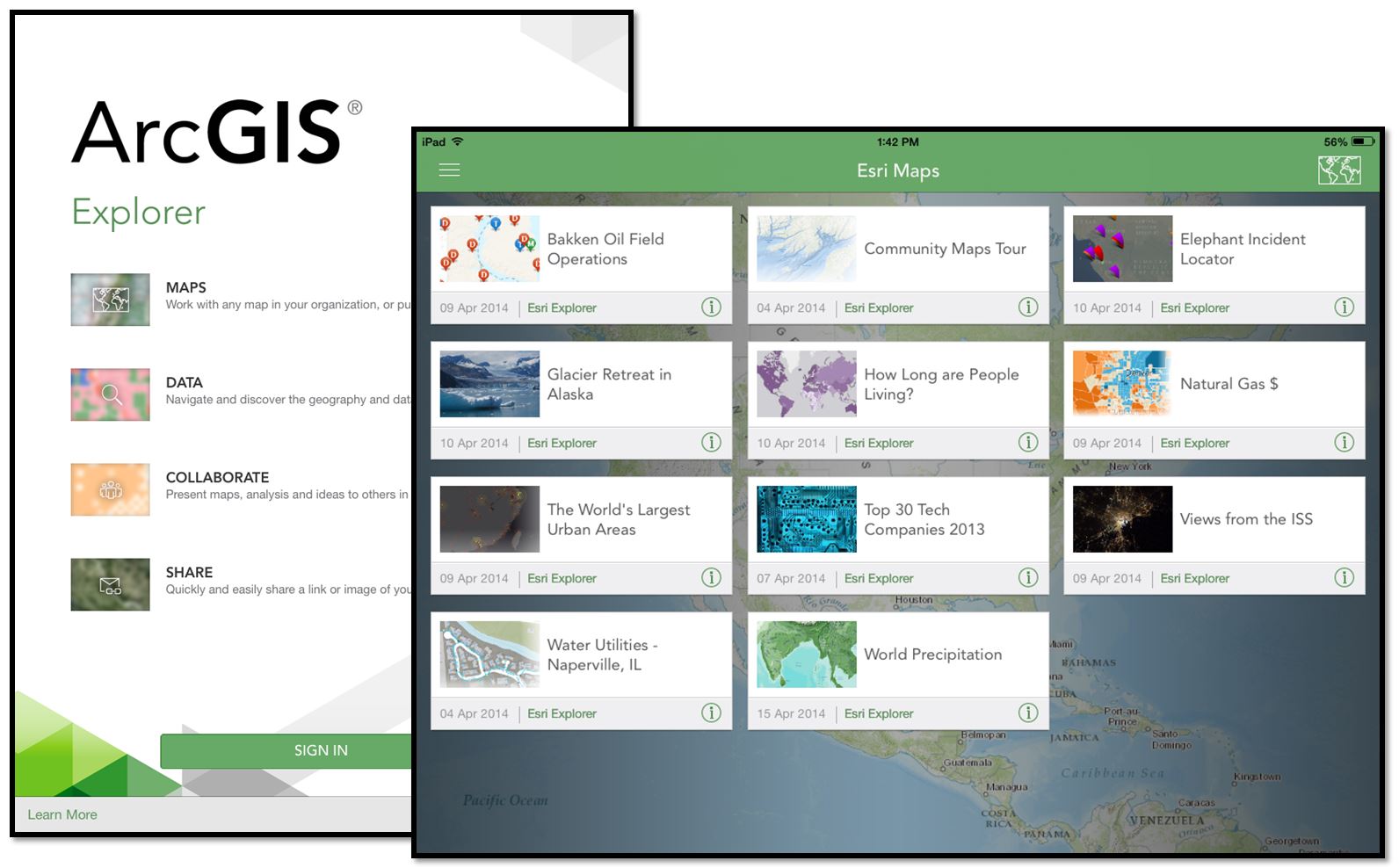Viewport: 1399px width, 868px height.
Task: Click Esri Explorer link on Glacier Retreat card
Action: tap(562, 444)
